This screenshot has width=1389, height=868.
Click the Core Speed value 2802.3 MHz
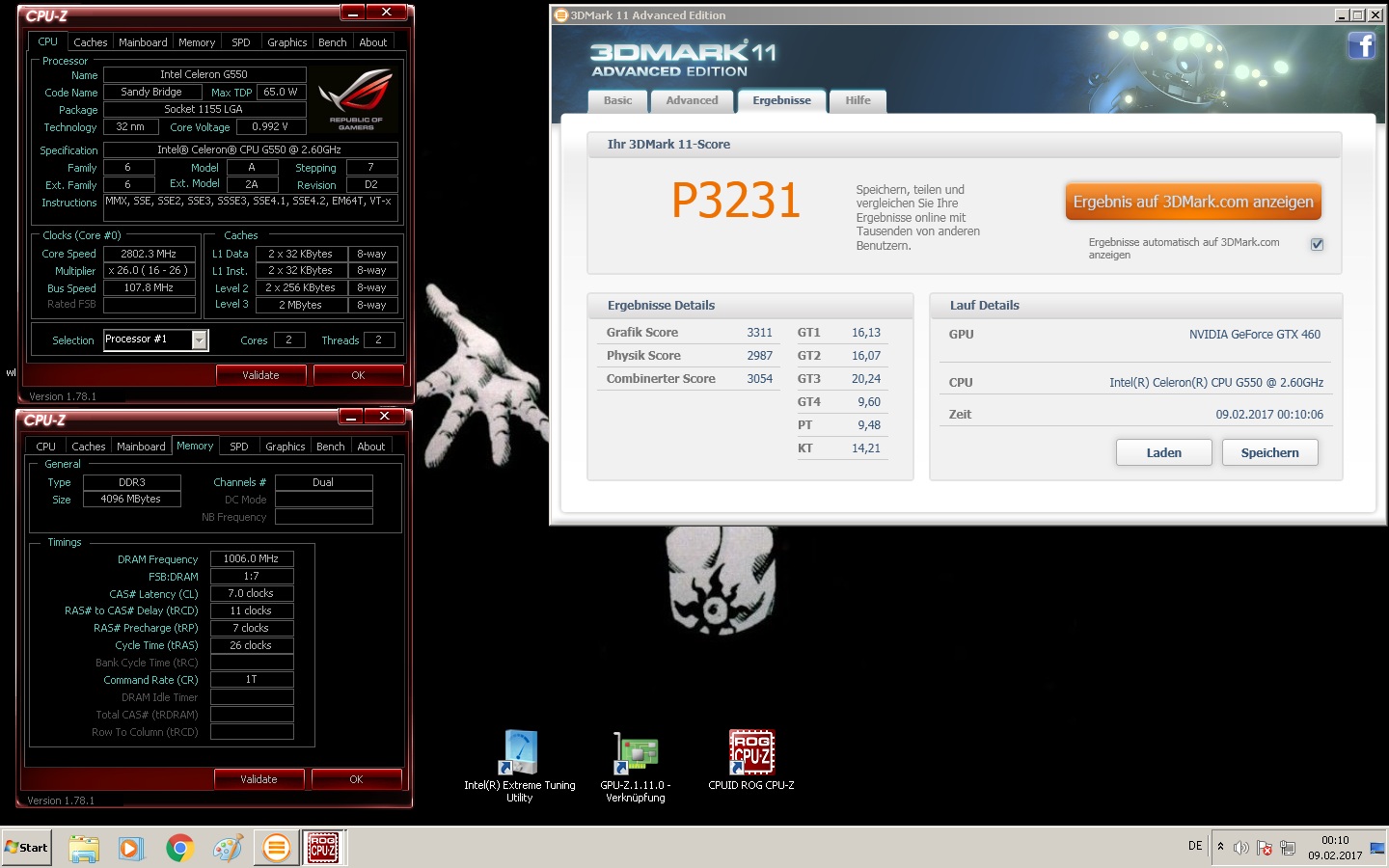[149, 254]
